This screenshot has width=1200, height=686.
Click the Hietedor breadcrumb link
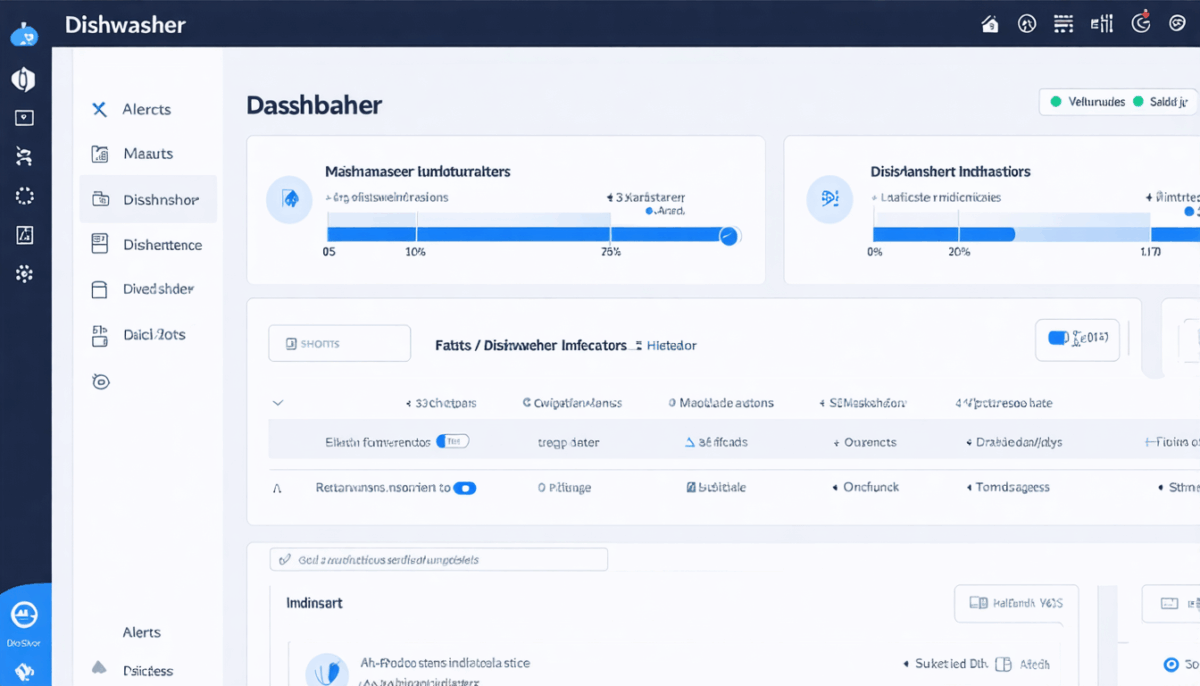coord(672,345)
